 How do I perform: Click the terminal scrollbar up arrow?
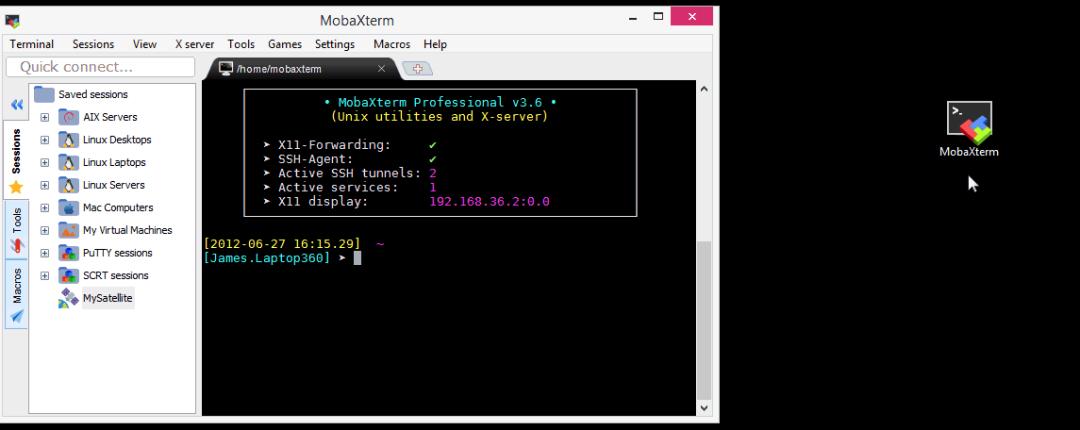[x=703, y=90]
